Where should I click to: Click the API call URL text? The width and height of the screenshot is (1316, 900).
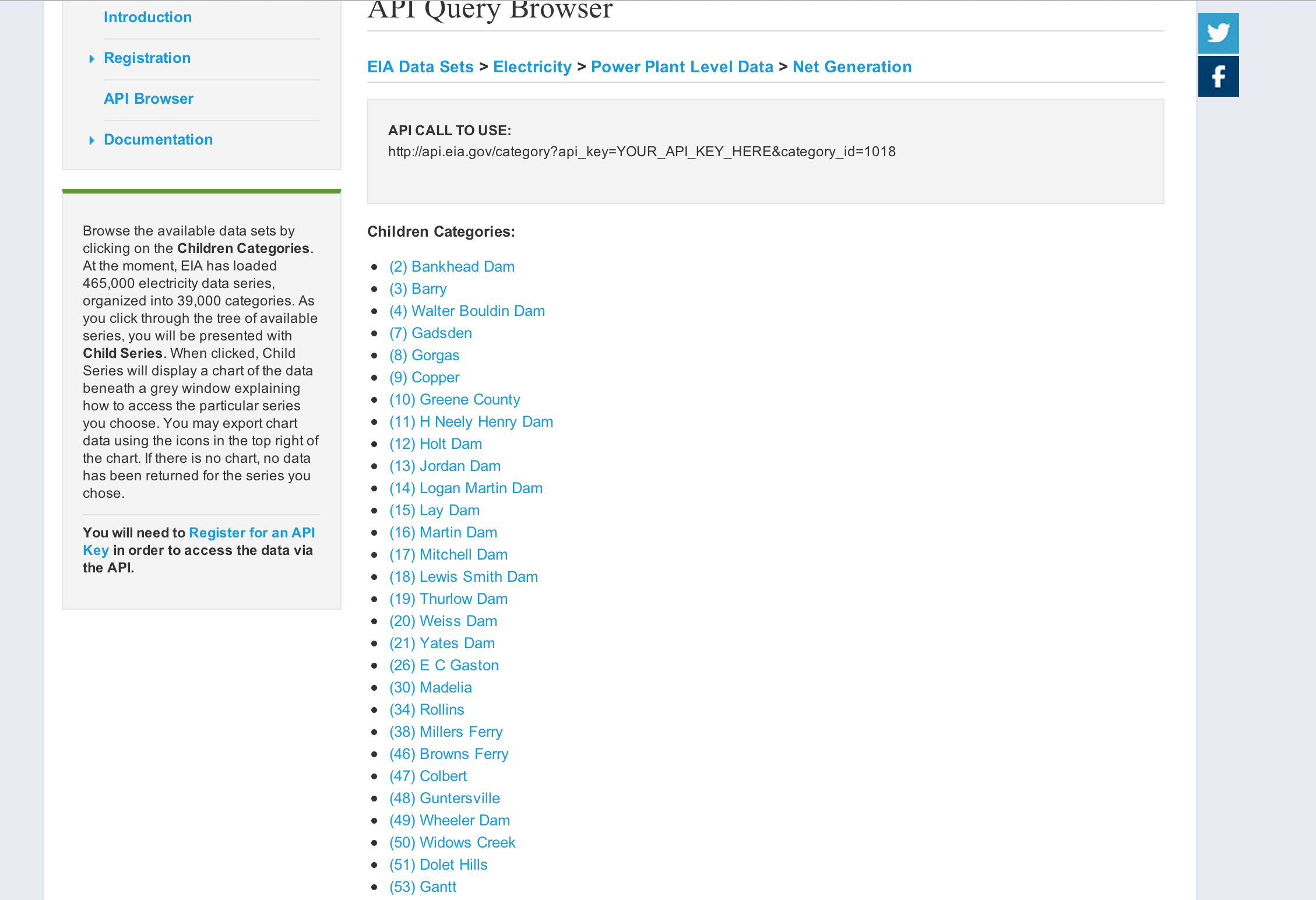point(642,152)
